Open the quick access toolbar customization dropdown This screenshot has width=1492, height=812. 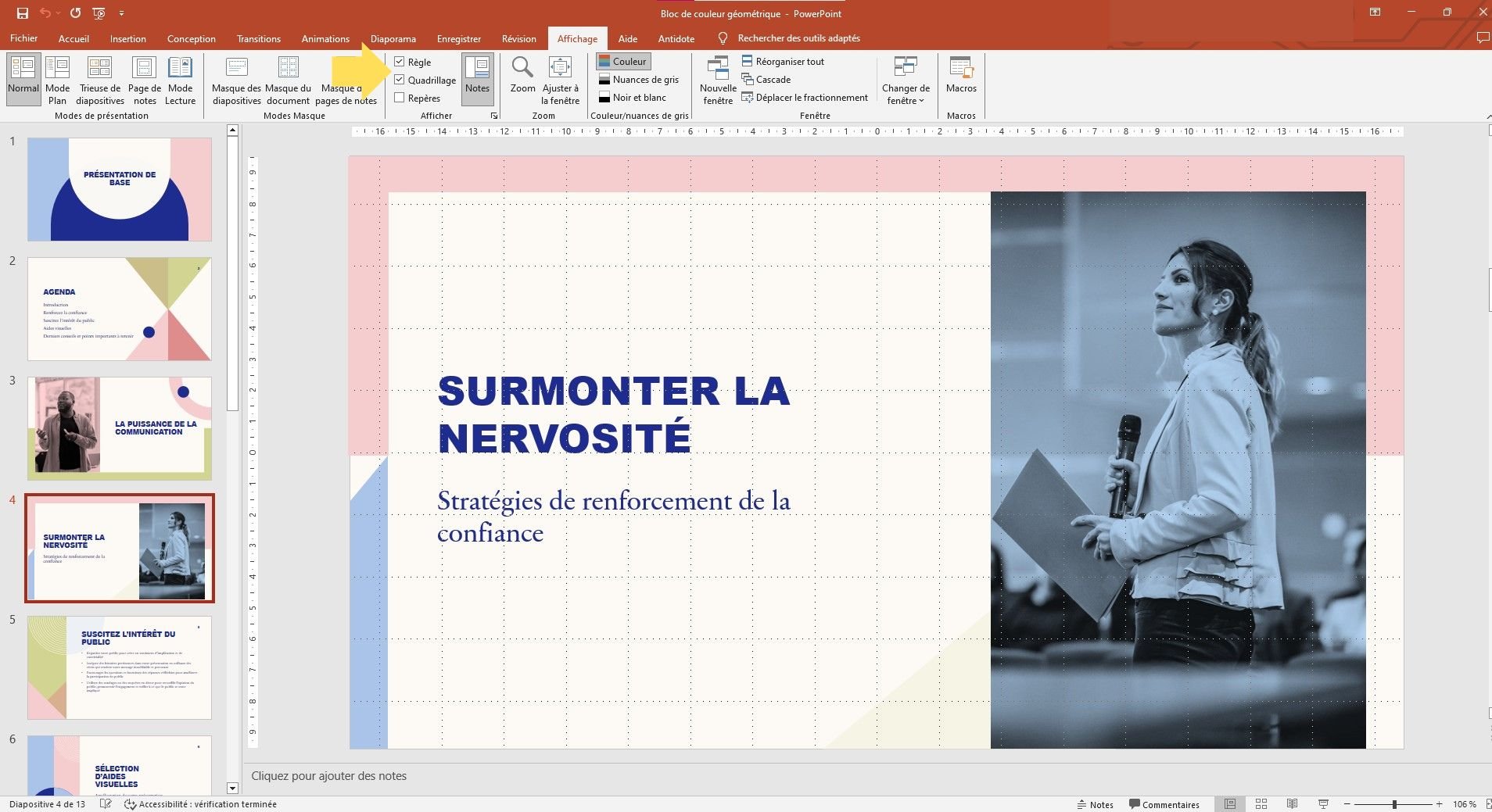122,13
